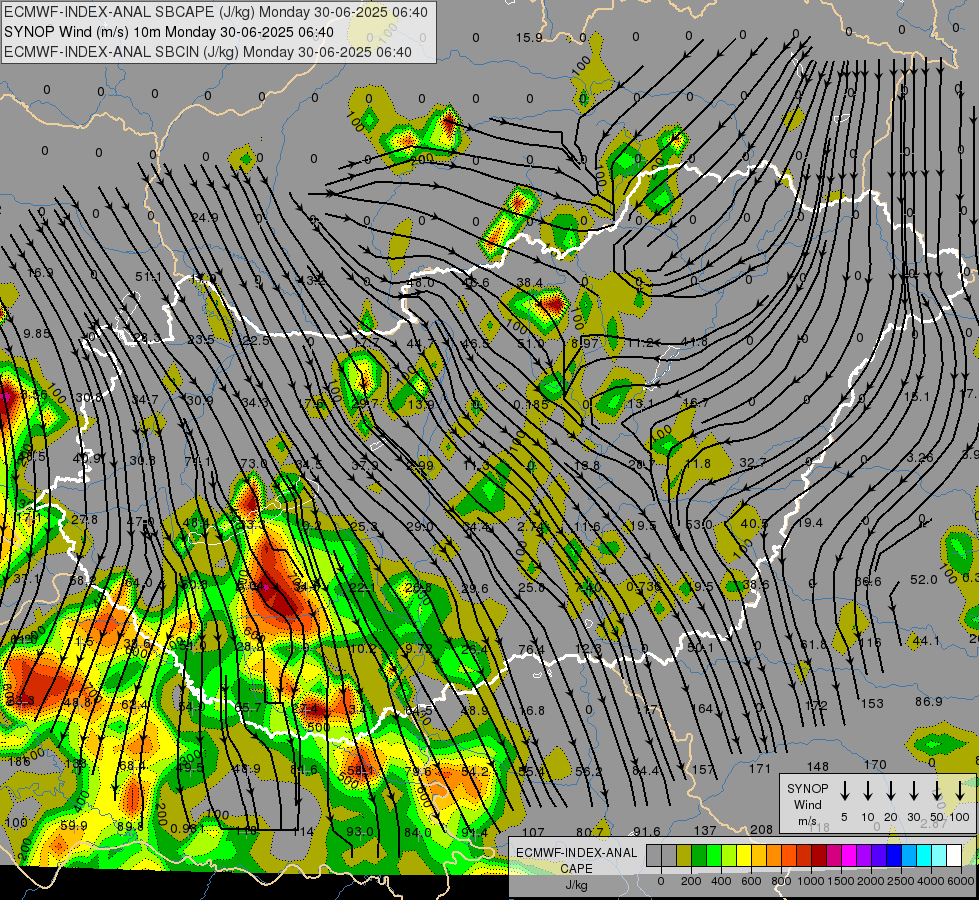The image size is (979, 900).
Task: Click the 170 grid value above the wind legend
Action: click(x=875, y=764)
